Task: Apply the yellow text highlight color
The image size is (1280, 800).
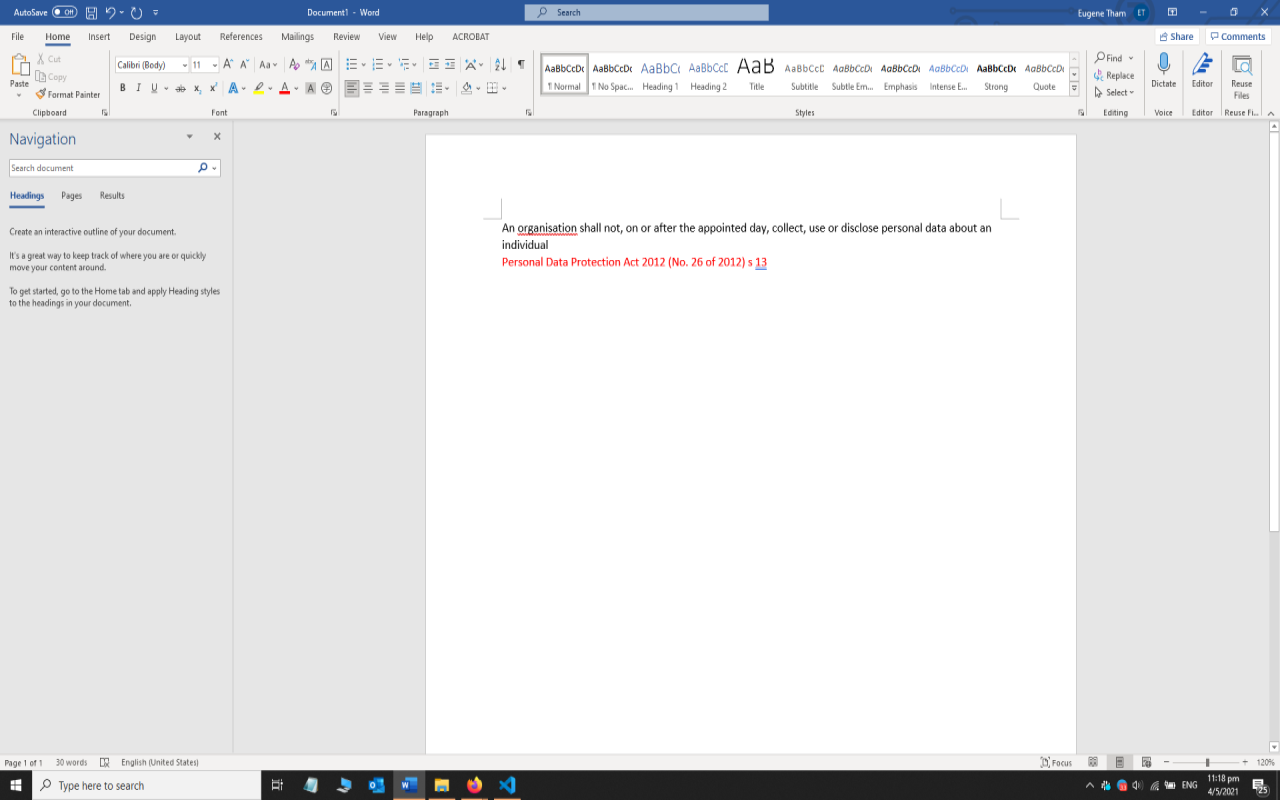Action: 258,88
